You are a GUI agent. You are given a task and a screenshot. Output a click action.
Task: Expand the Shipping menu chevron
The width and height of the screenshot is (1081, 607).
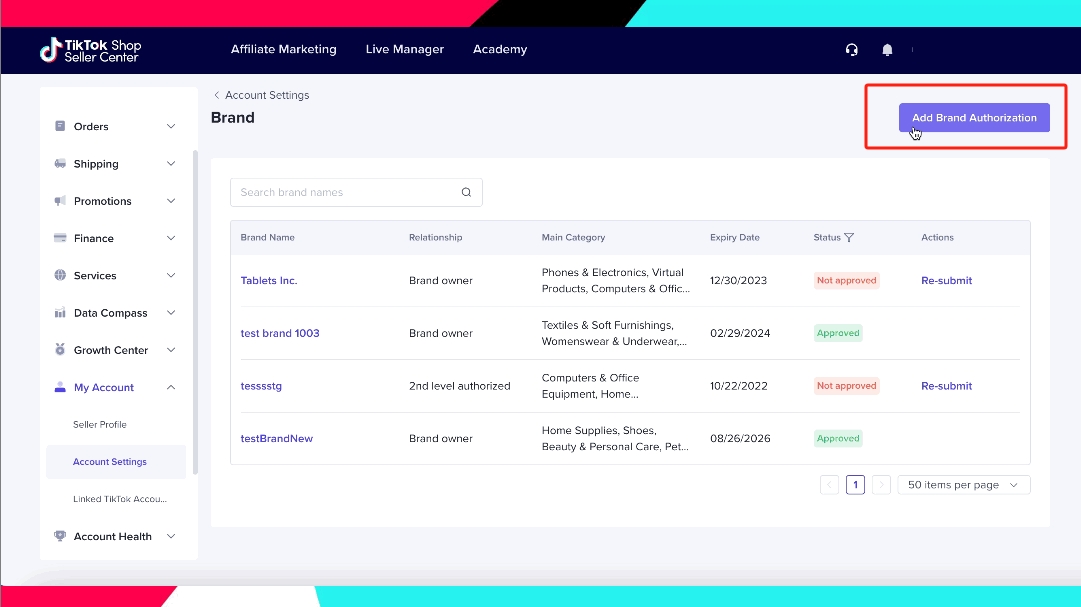coord(171,163)
